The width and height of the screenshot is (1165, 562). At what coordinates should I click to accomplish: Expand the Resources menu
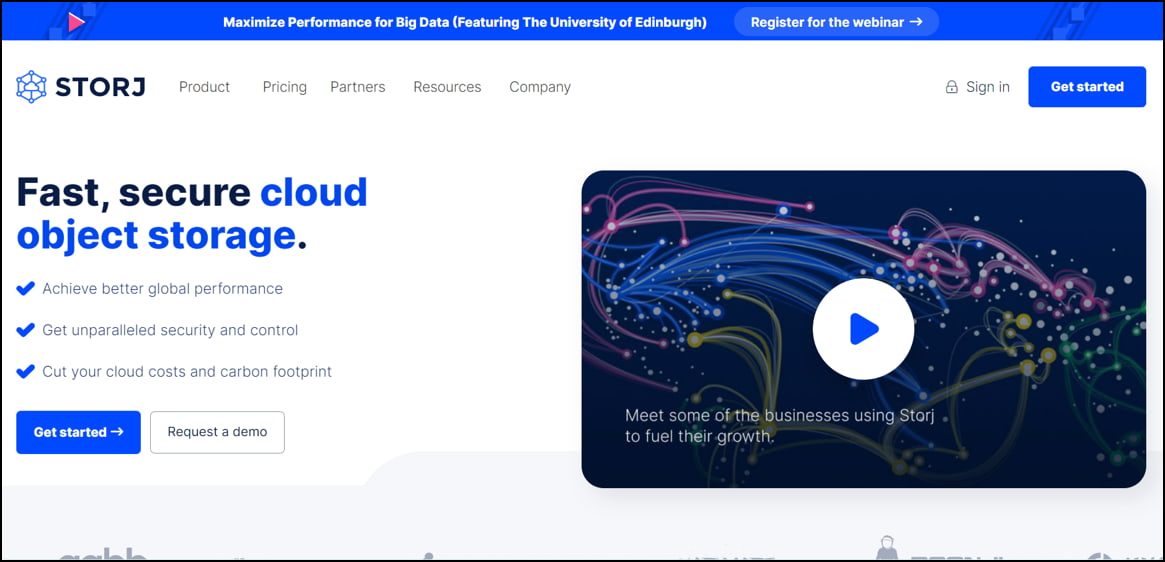pos(447,87)
